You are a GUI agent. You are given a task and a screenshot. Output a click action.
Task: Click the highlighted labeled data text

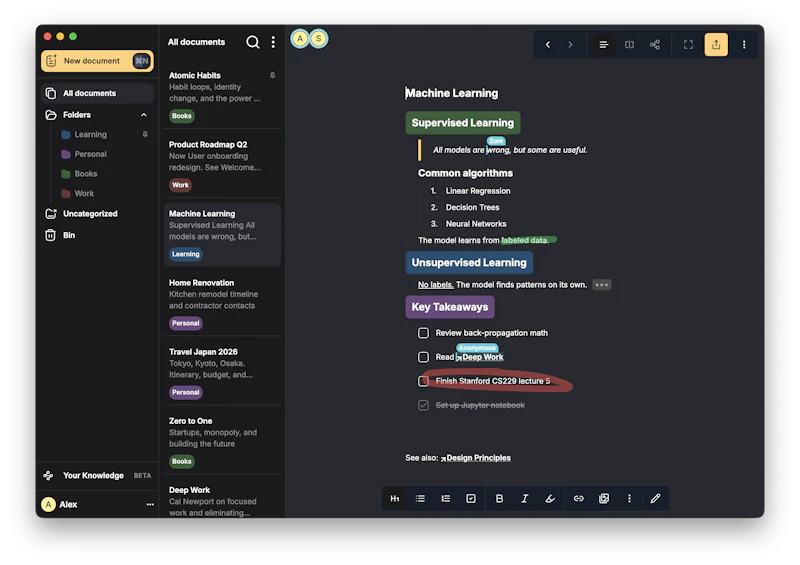[x=525, y=240]
